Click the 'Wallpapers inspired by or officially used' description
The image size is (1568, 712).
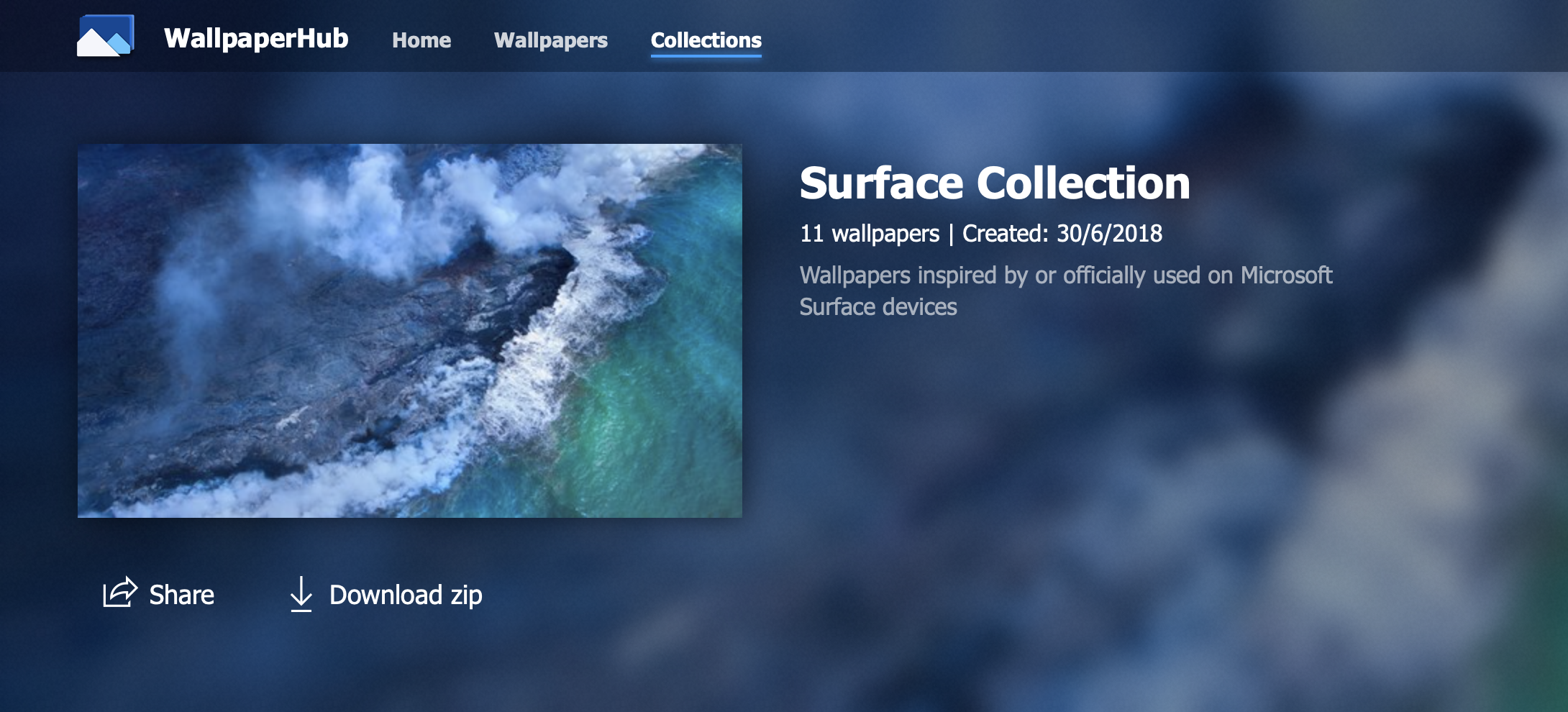coord(1066,291)
